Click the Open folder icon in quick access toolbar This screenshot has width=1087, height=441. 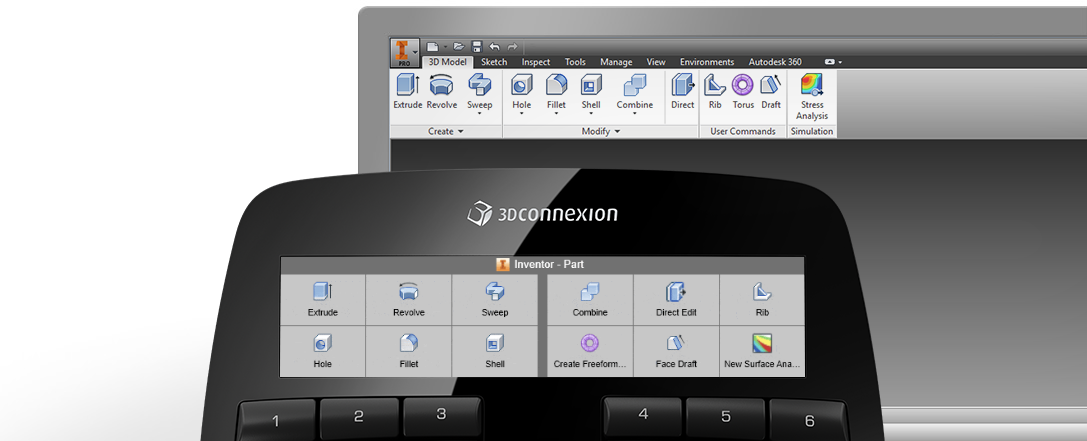point(458,46)
